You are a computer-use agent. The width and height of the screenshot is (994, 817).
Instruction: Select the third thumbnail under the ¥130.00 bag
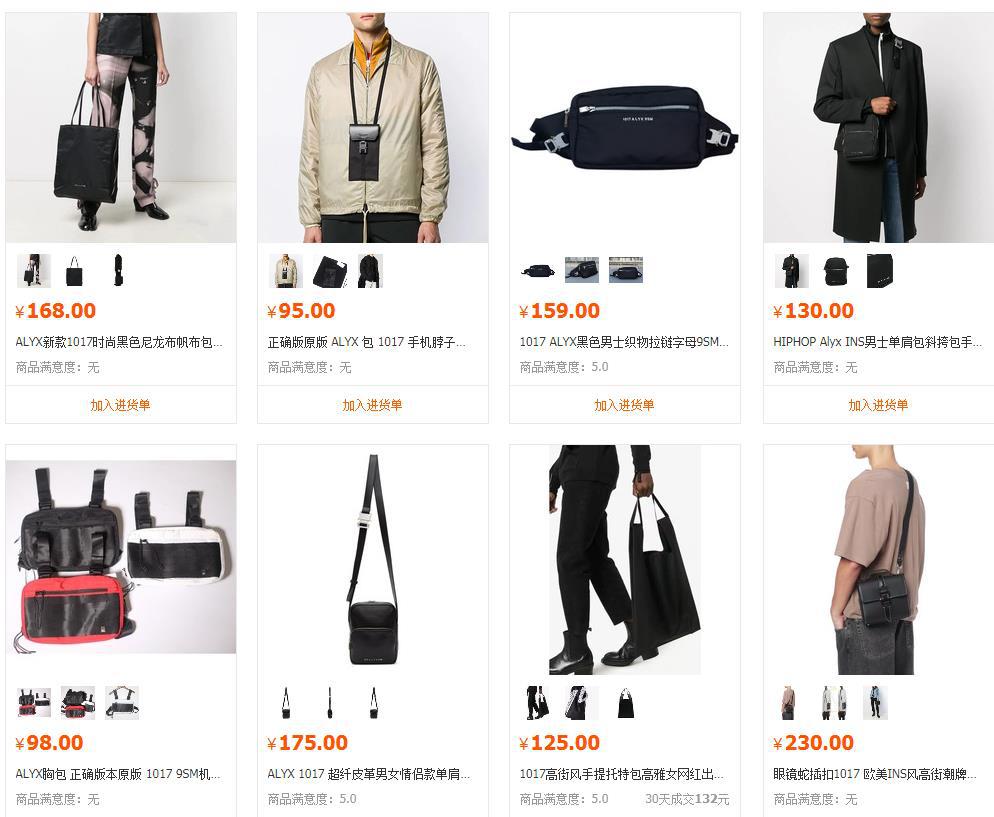point(879,271)
